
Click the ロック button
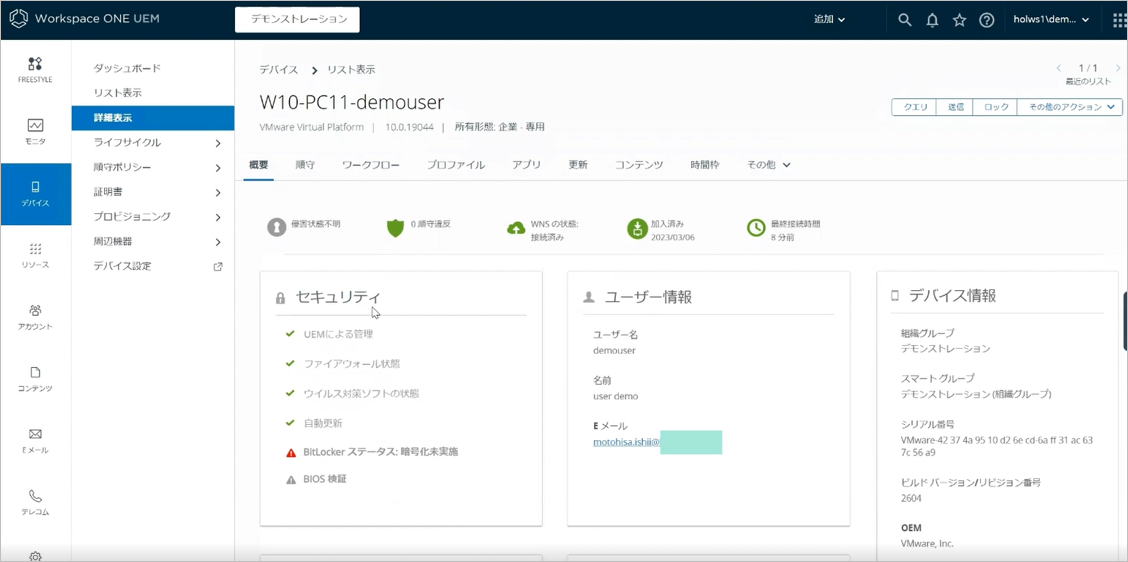pos(996,107)
